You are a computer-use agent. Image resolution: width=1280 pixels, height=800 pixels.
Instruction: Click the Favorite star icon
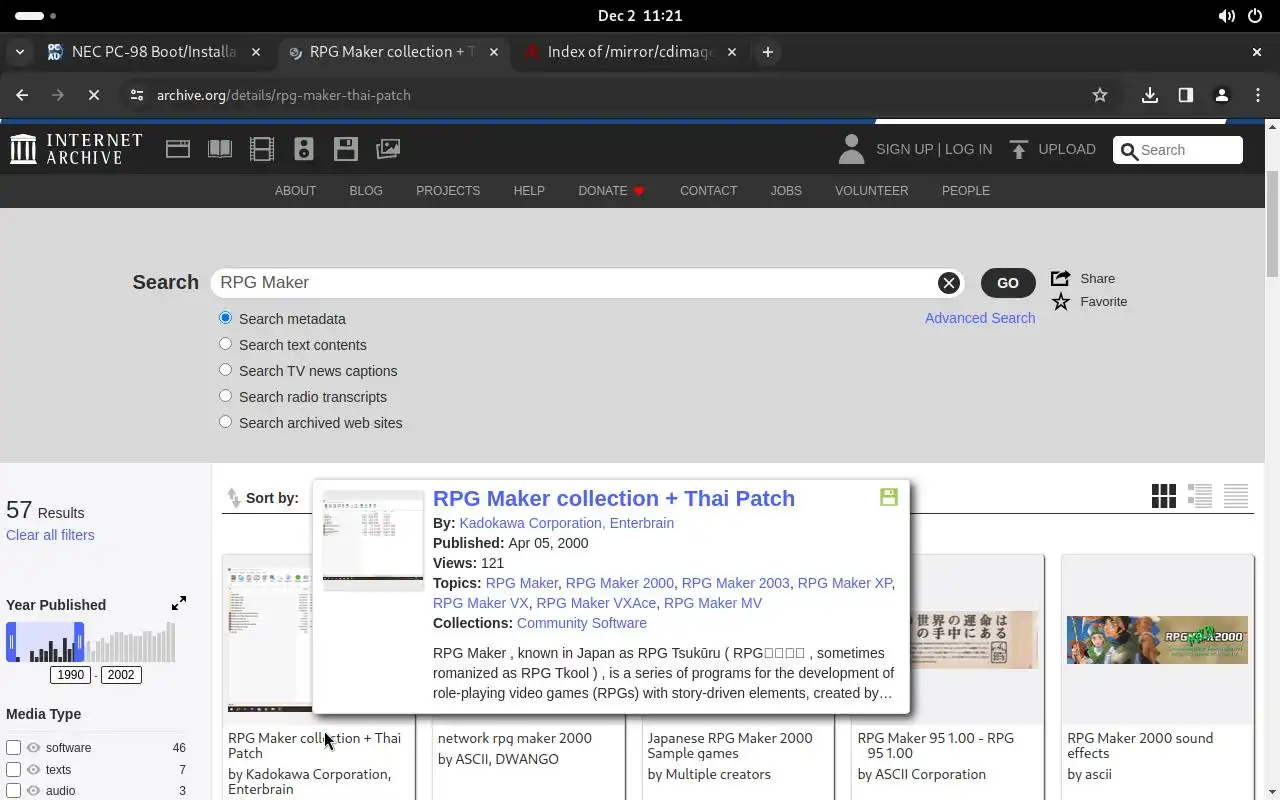[1061, 301]
